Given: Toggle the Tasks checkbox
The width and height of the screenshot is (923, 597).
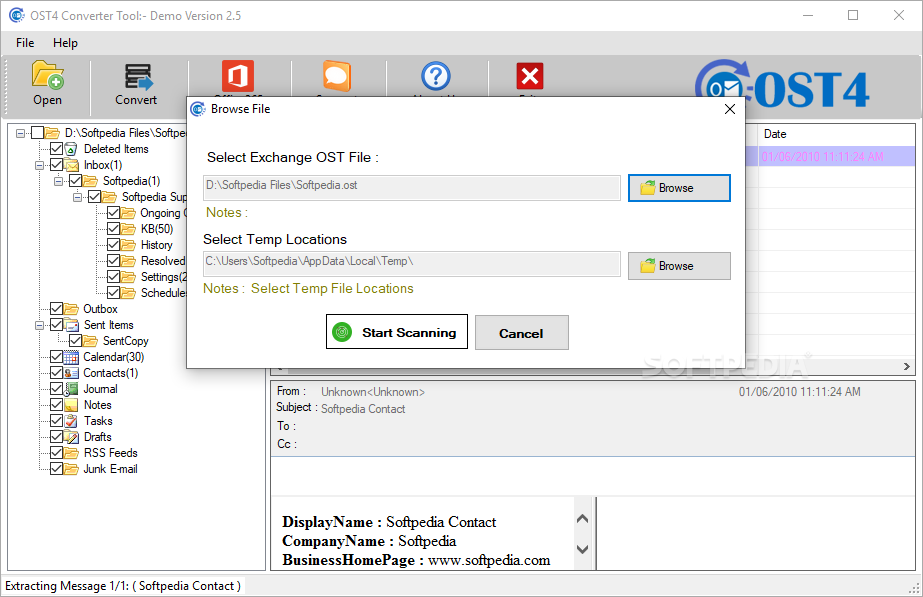Looking at the screenshot, I should click(57, 420).
